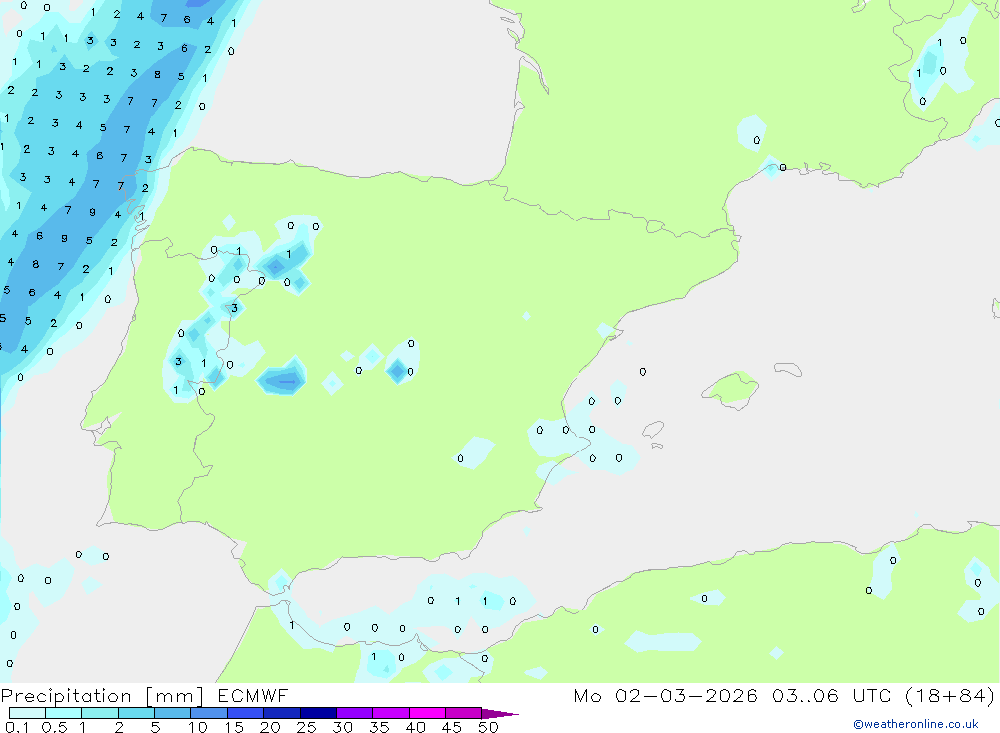This screenshot has height=733, width=1000.
Task: Click the 5–10 mm legend swatch
Action: point(173,713)
